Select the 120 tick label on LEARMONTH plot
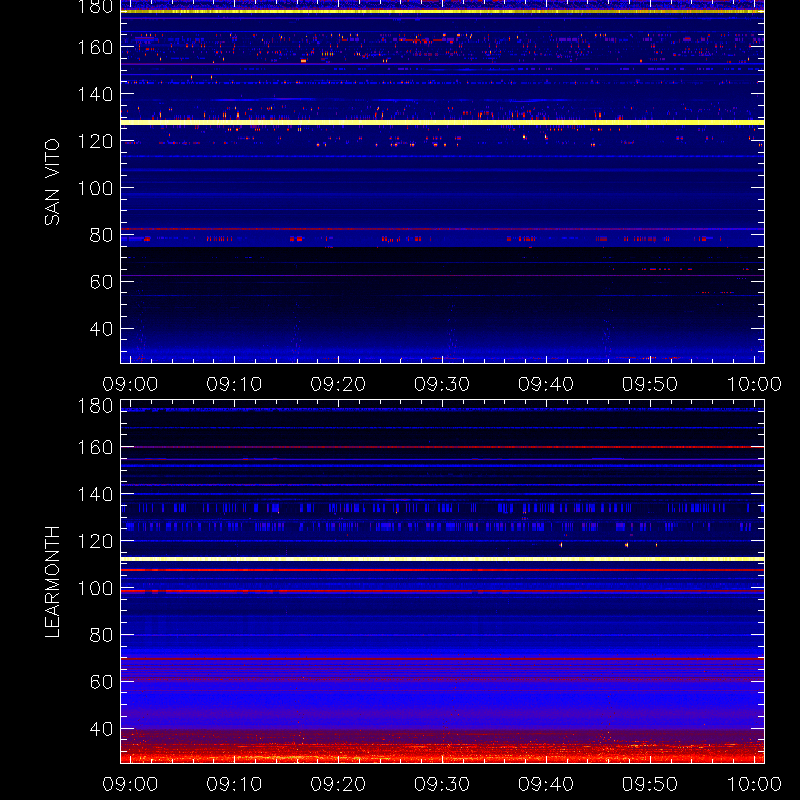800x800 pixels. 95,541
